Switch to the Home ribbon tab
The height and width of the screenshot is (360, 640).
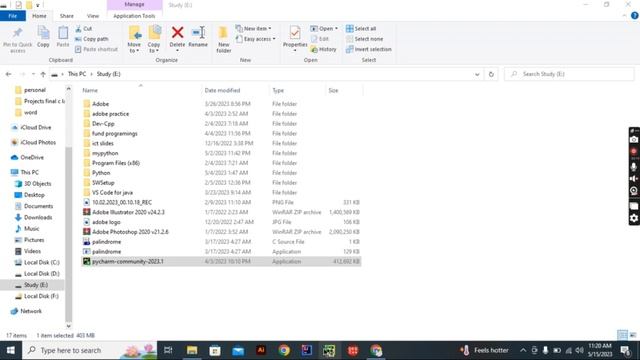(39, 16)
